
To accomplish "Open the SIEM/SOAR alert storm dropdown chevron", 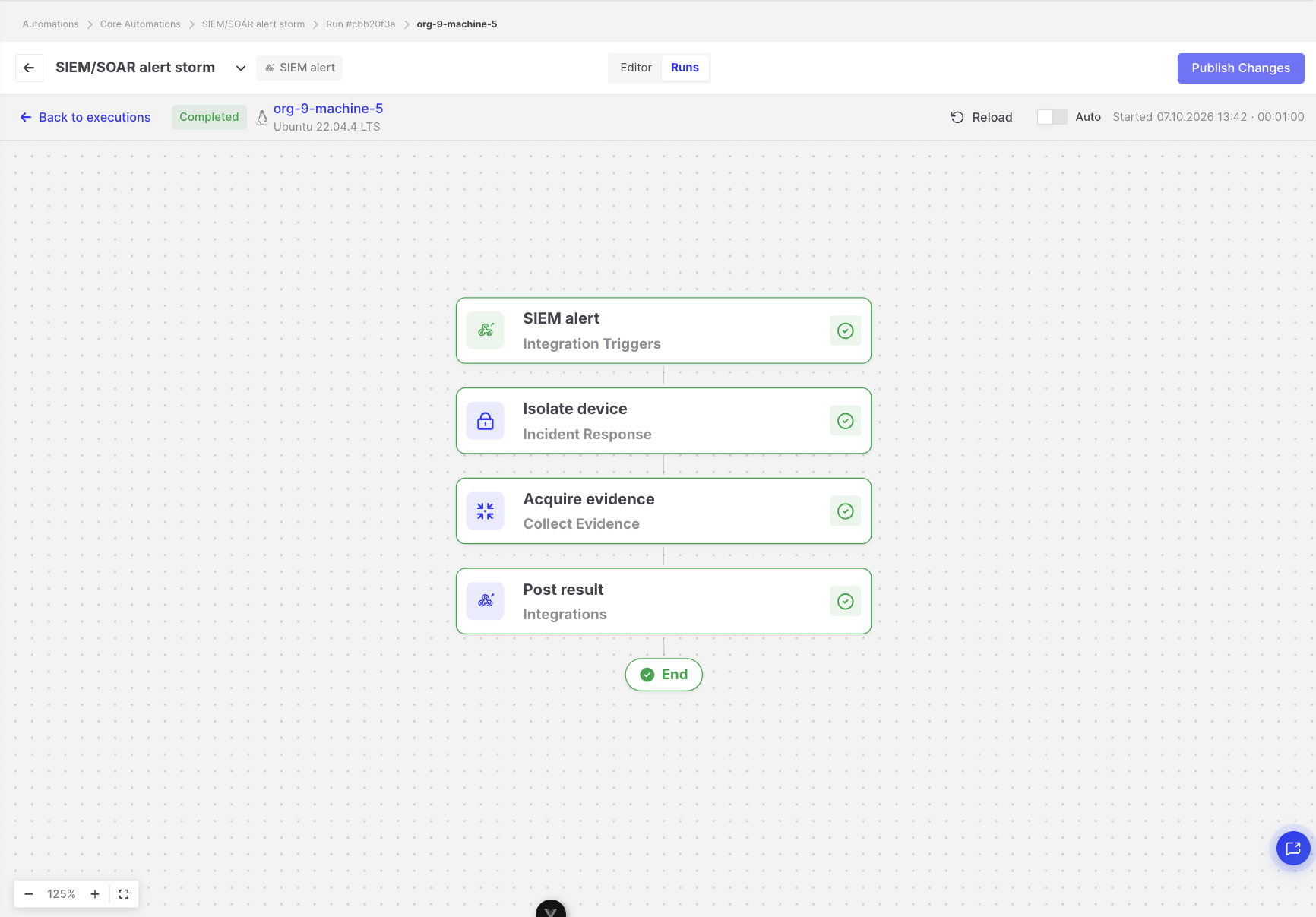I will click(x=241, y=68).
